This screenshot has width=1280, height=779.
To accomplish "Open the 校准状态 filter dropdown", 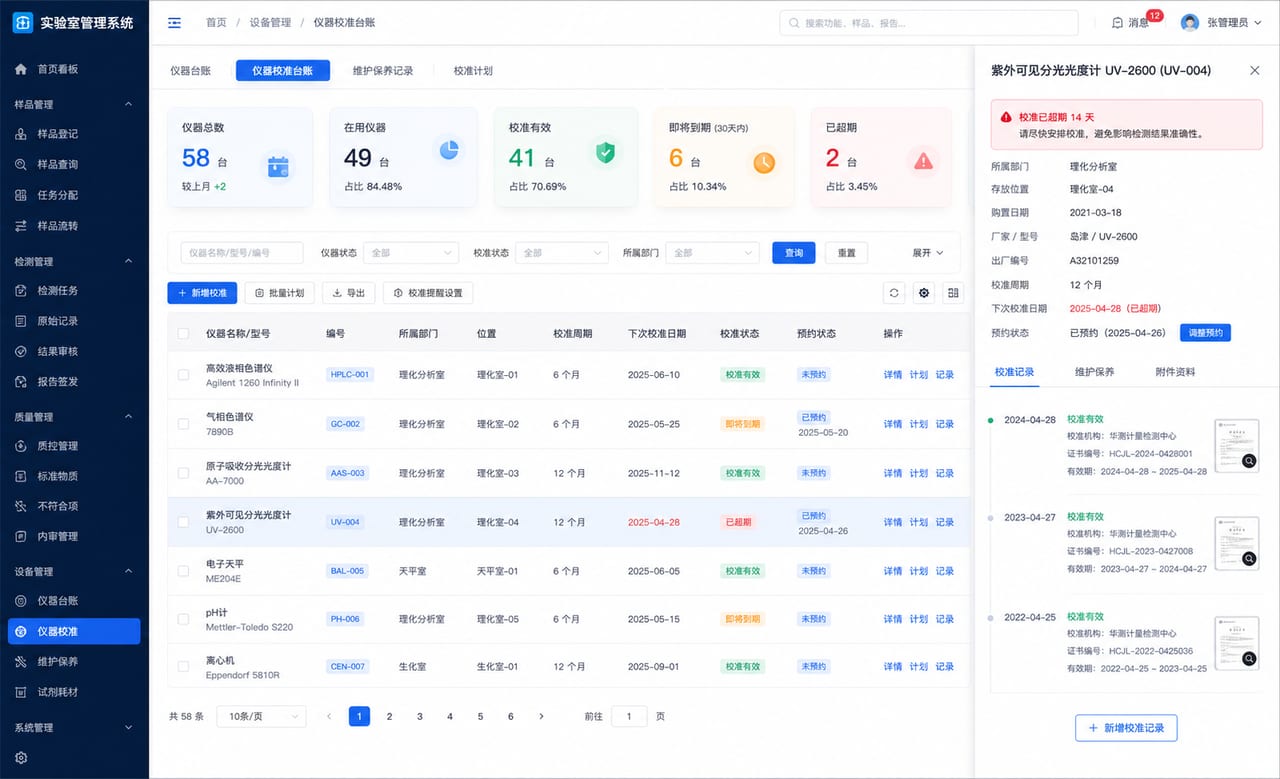I will pos(562,253).
